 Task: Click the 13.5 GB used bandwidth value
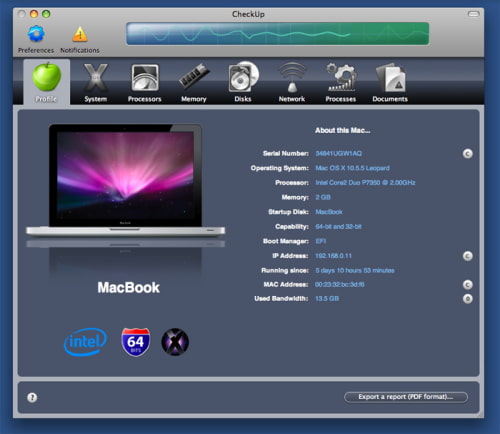[327, 298]
